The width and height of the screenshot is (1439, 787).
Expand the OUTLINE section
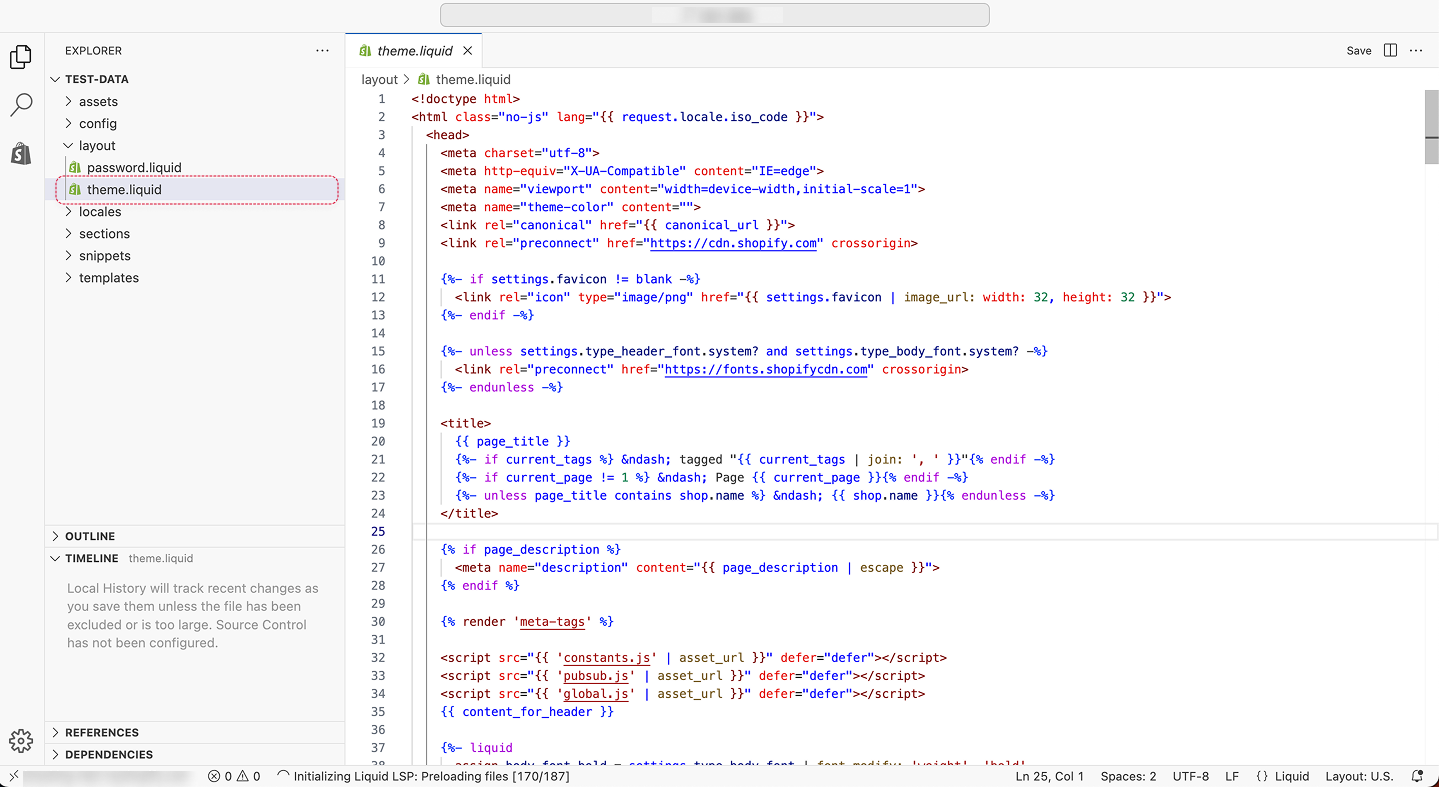pos(90,536)
